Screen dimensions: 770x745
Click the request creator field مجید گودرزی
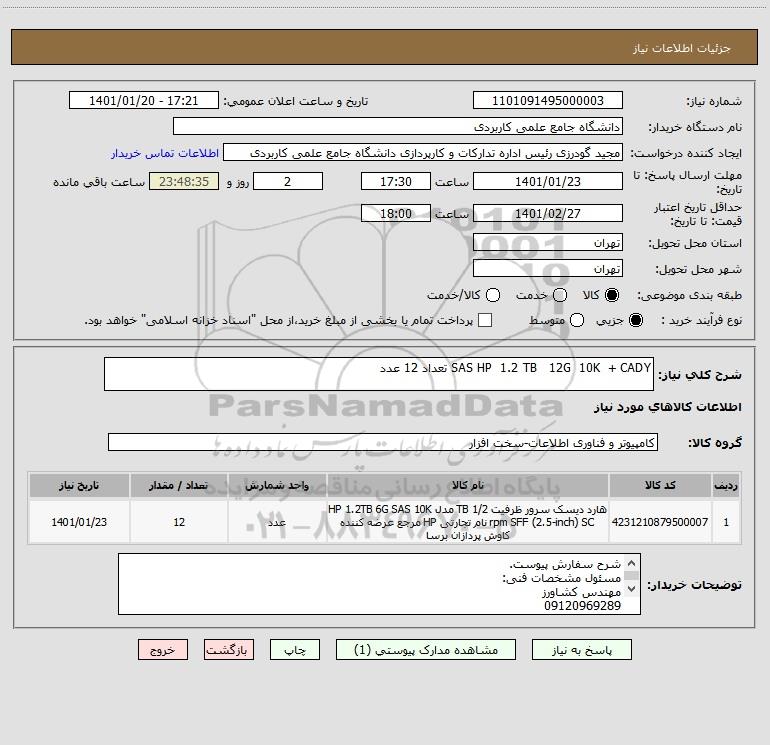coord(423,153)
